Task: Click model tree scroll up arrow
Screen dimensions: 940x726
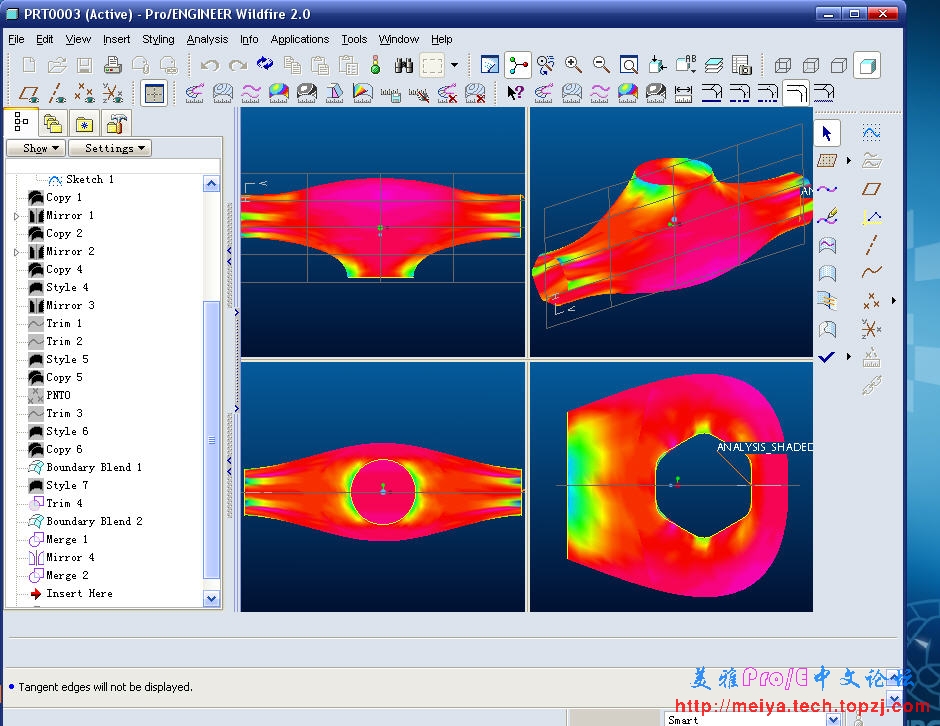Action: (211, 183)
